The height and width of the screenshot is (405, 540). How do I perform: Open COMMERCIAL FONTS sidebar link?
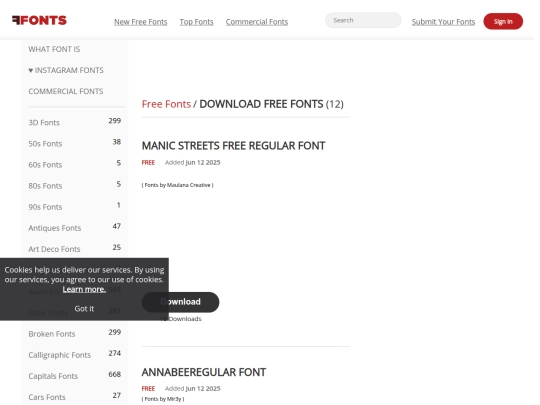coord(66,91)
